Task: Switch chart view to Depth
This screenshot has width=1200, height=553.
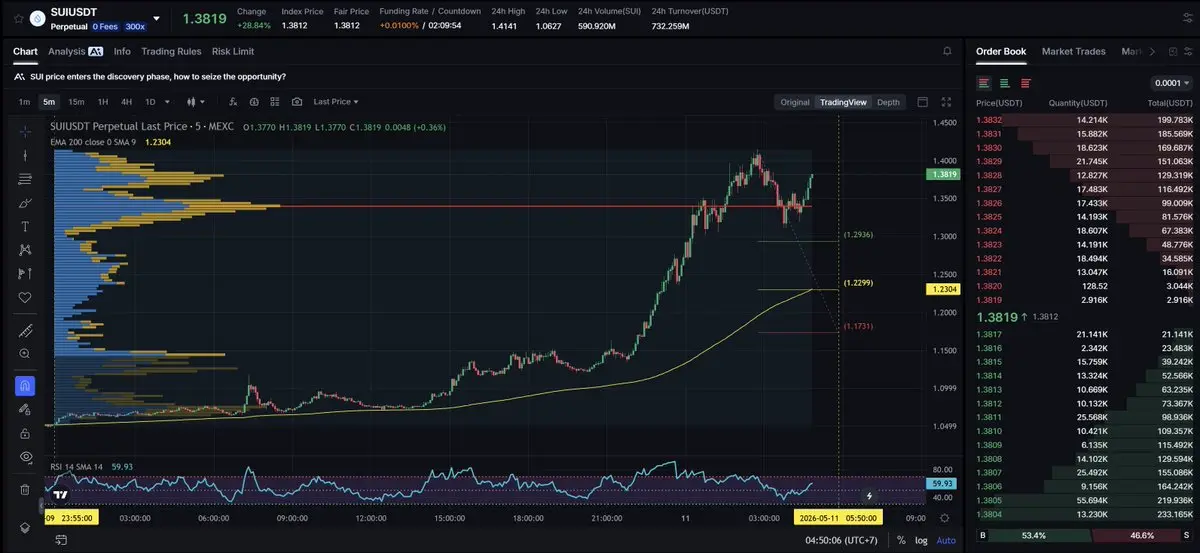Action: tap(888, 102)
